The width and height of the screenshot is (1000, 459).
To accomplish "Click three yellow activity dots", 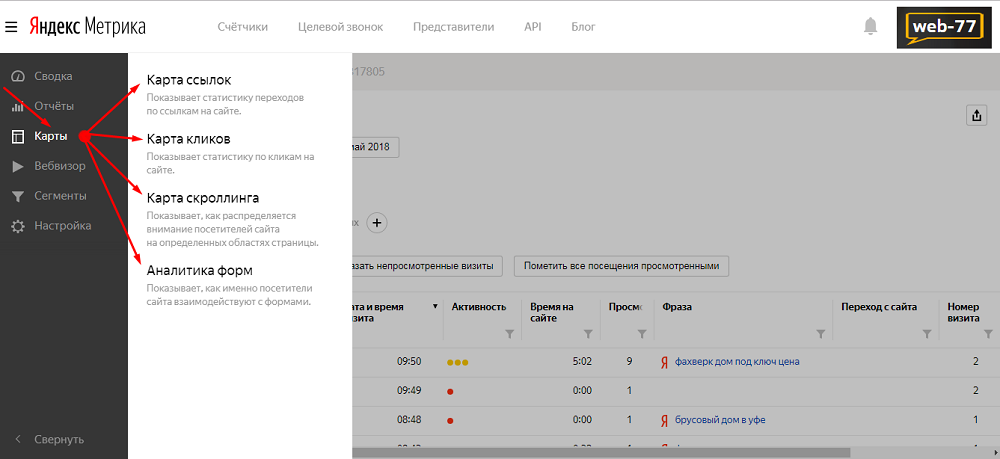I will [458, 363].
